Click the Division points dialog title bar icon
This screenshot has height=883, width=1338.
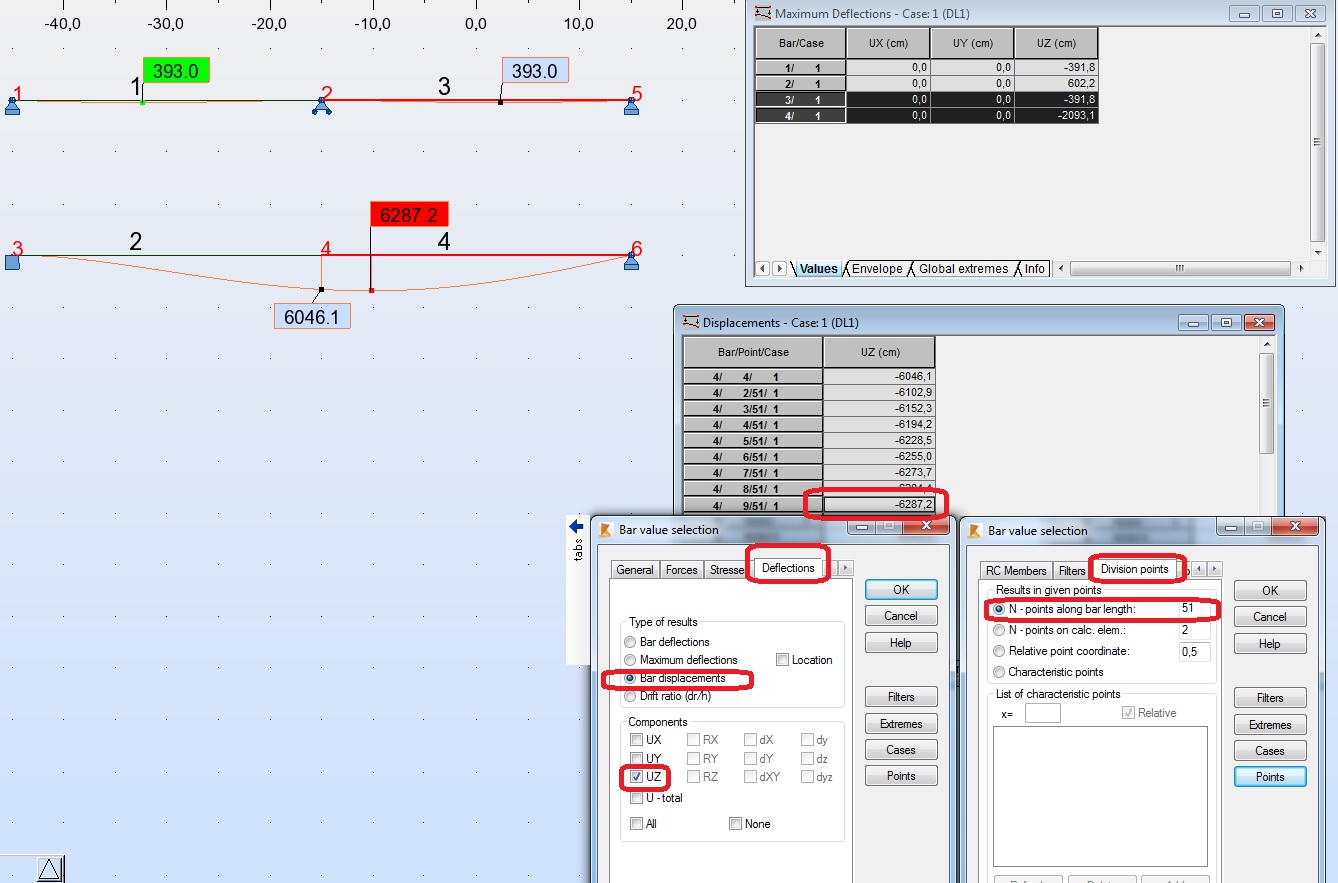tap(975, 531)
